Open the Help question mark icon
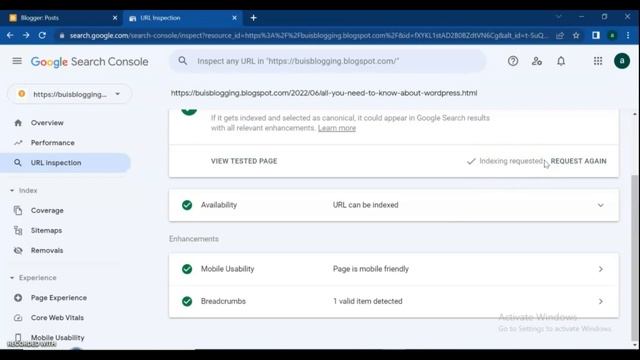The height and width of the screenshot is (360, 640). (513, 61)
